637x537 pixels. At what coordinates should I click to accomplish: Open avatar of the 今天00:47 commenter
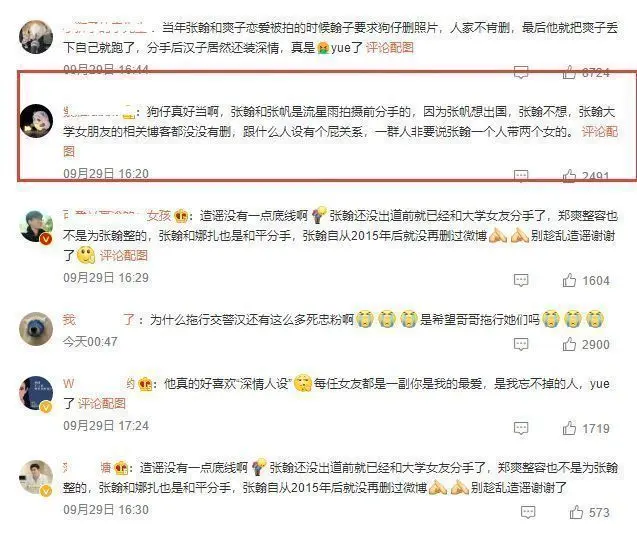tap(36, 329)
